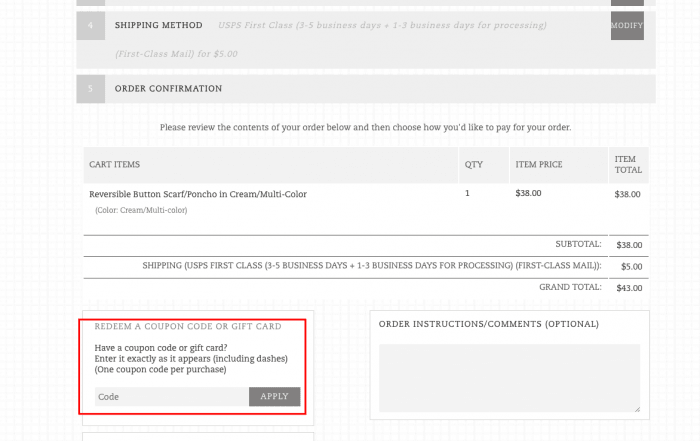Apply the coupon code
Image resolution: width=700 pixels, height=441 pixels.
click(x=274, y=397)
